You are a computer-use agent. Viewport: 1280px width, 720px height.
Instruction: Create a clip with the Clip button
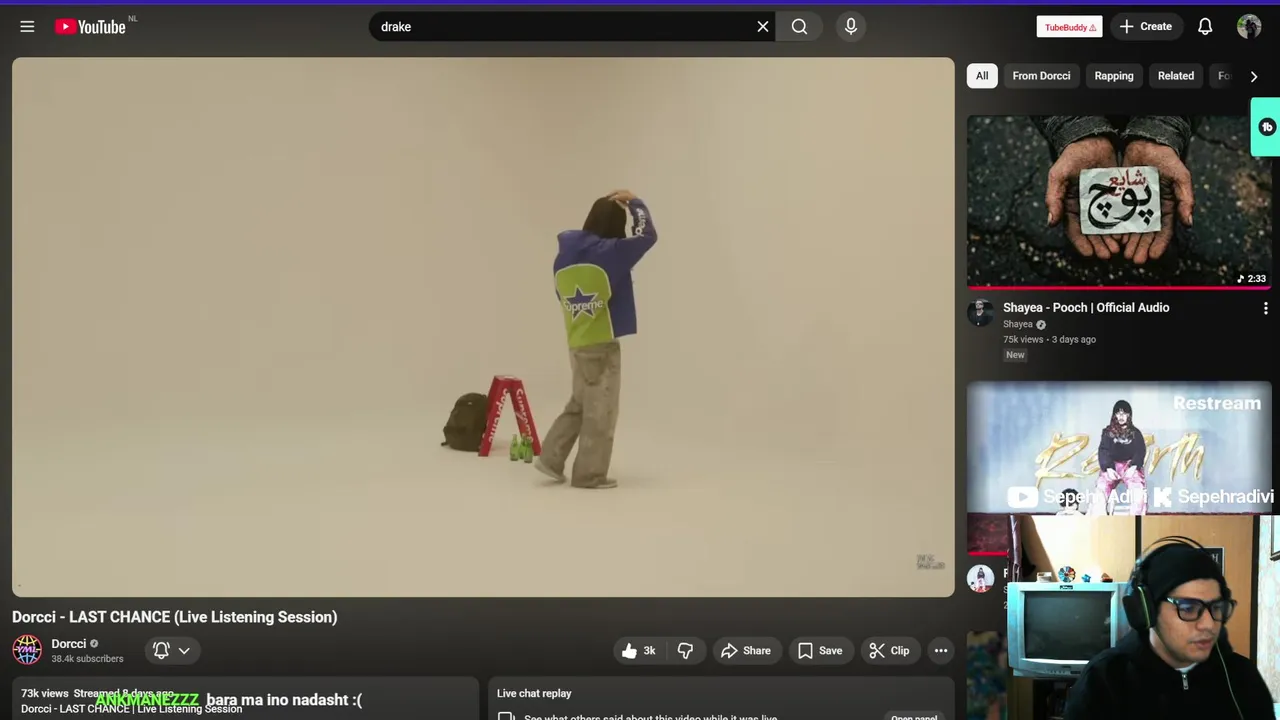[889, 651]
